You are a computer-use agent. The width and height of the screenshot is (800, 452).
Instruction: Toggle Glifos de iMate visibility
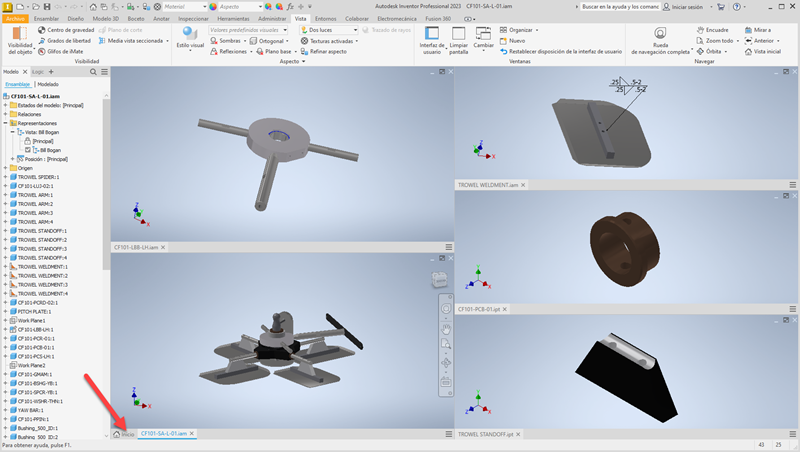point(61,52)
